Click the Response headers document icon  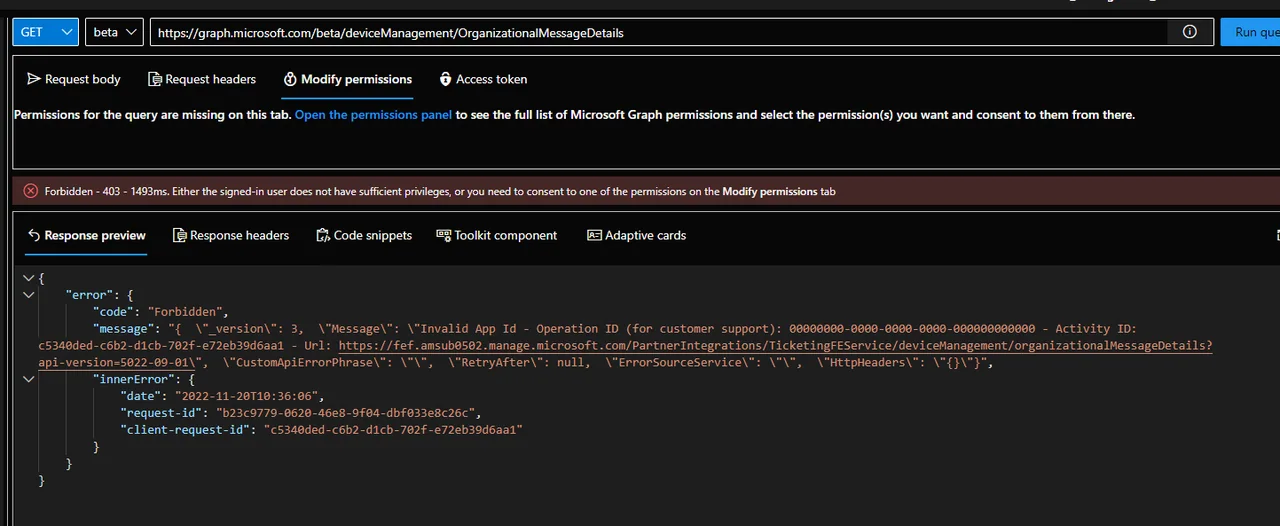tap(180, 235)
